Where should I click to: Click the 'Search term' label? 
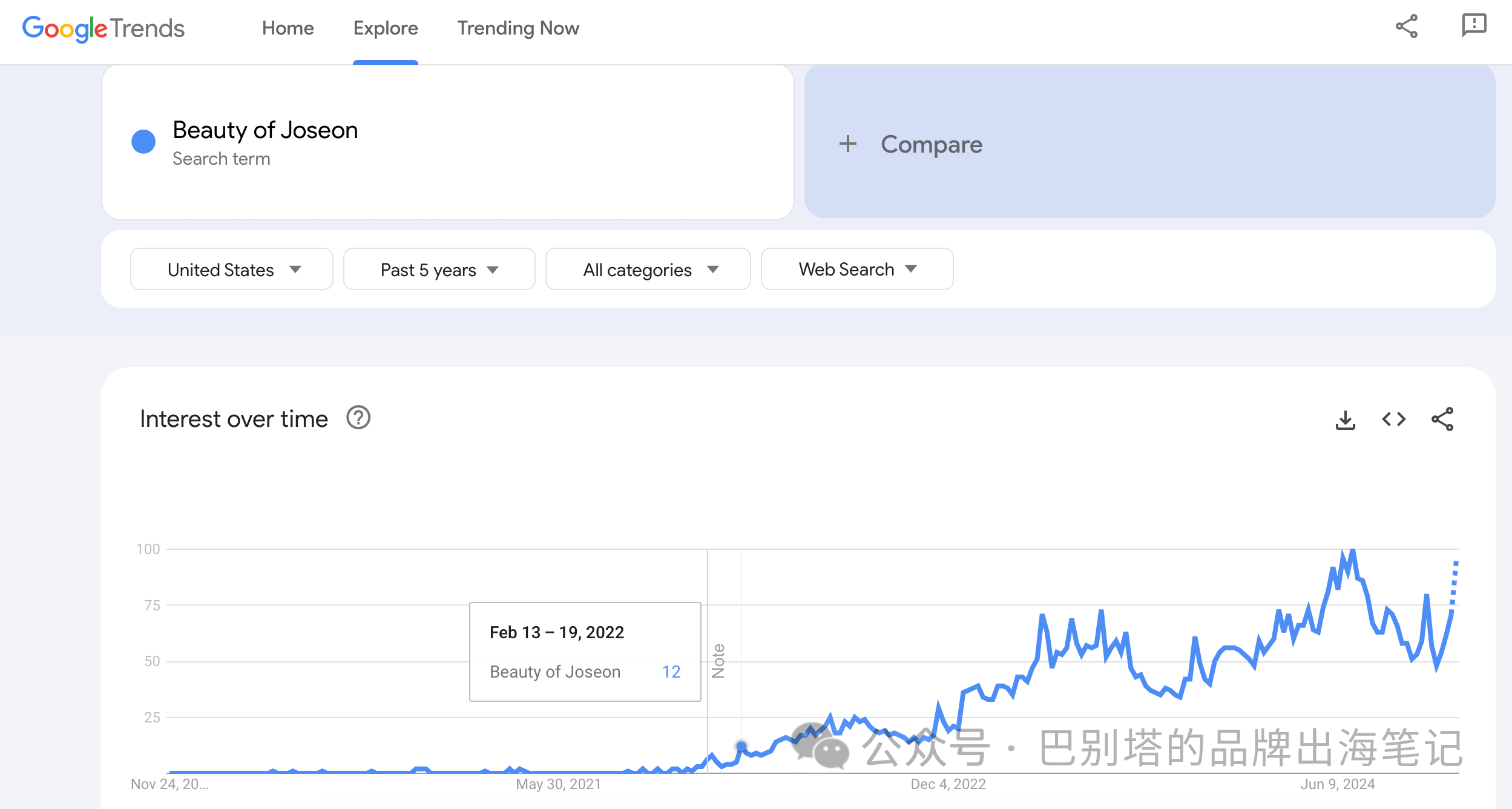222,159
